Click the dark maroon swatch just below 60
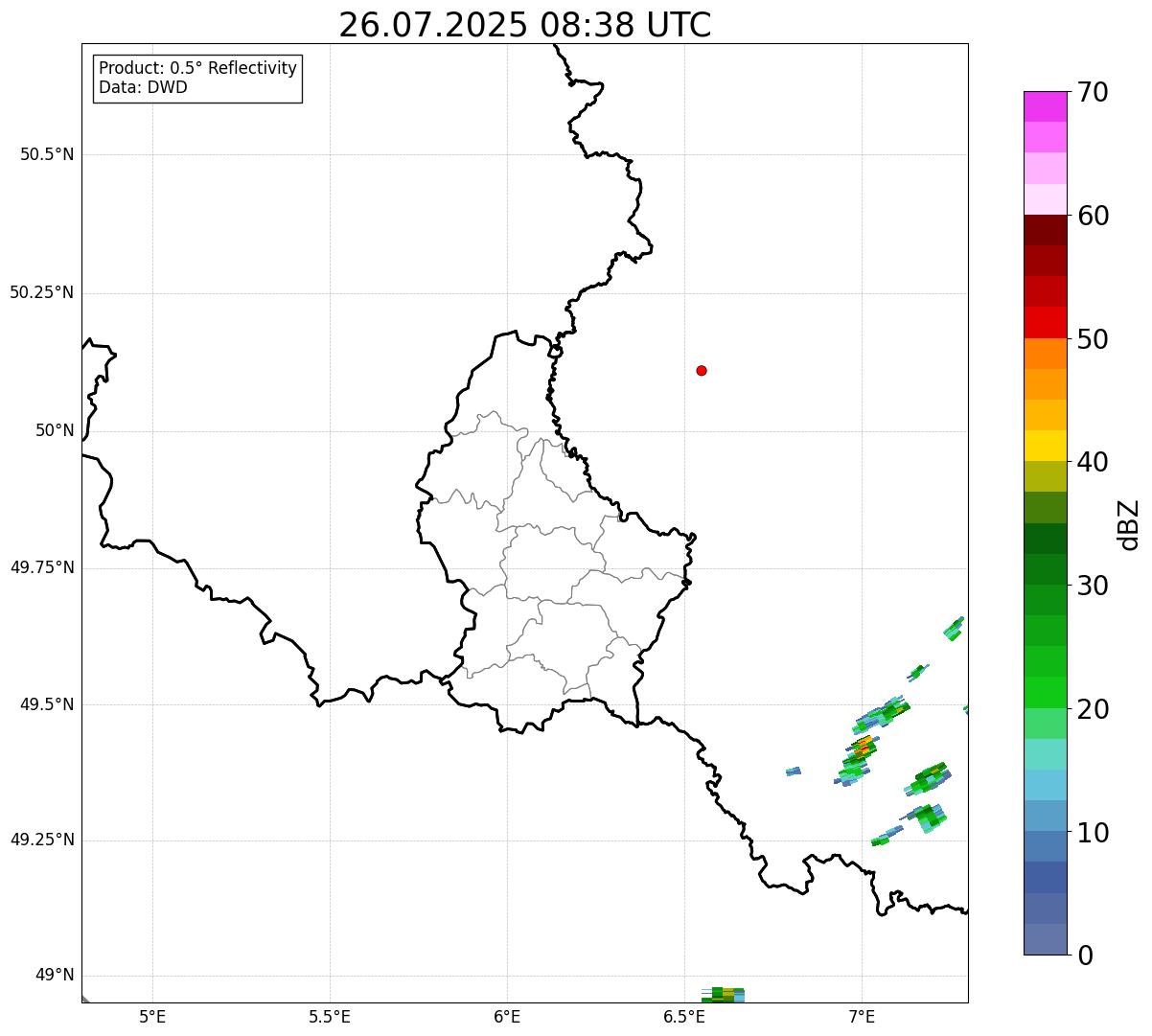 click(1045, 230)
